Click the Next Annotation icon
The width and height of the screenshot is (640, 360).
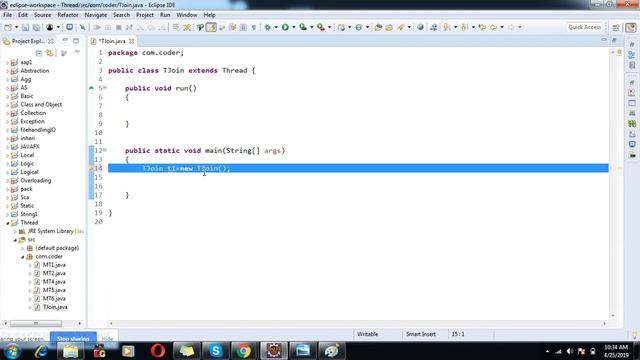pos(447,27)
